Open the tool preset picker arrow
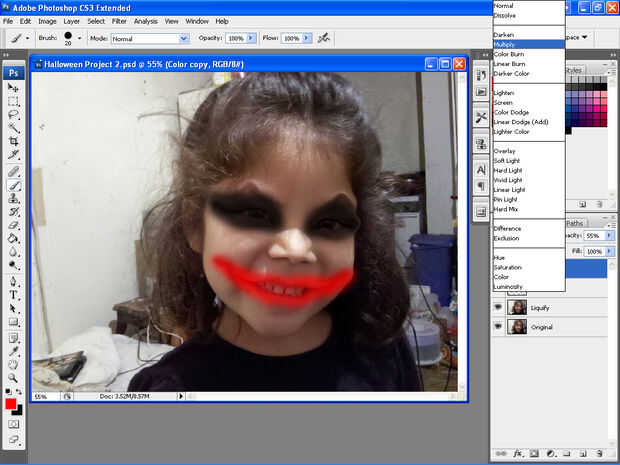Image resolution: width=620 pixels, height=465 pixels. point(27,38)
